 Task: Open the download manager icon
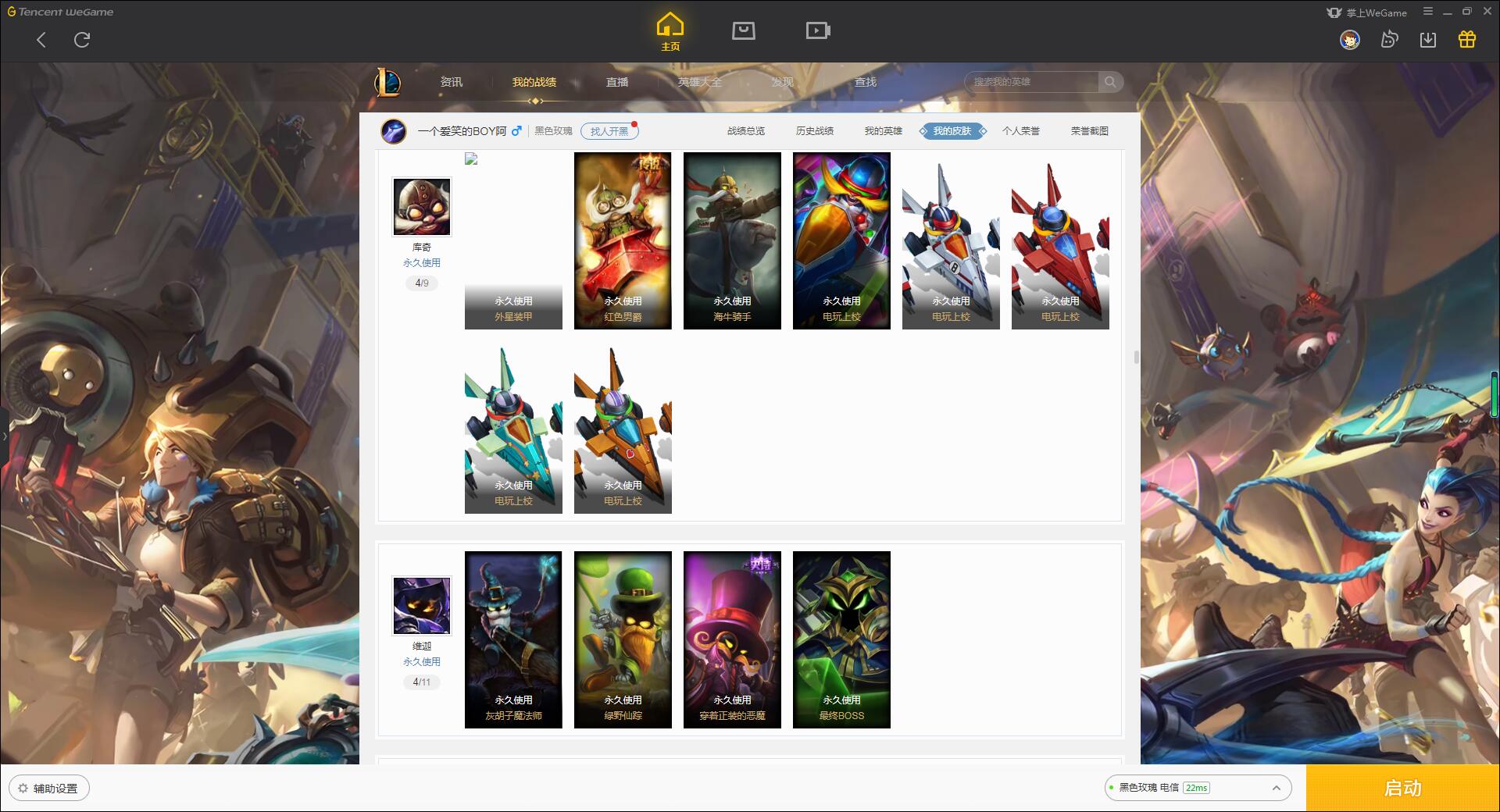[1428, 40]
